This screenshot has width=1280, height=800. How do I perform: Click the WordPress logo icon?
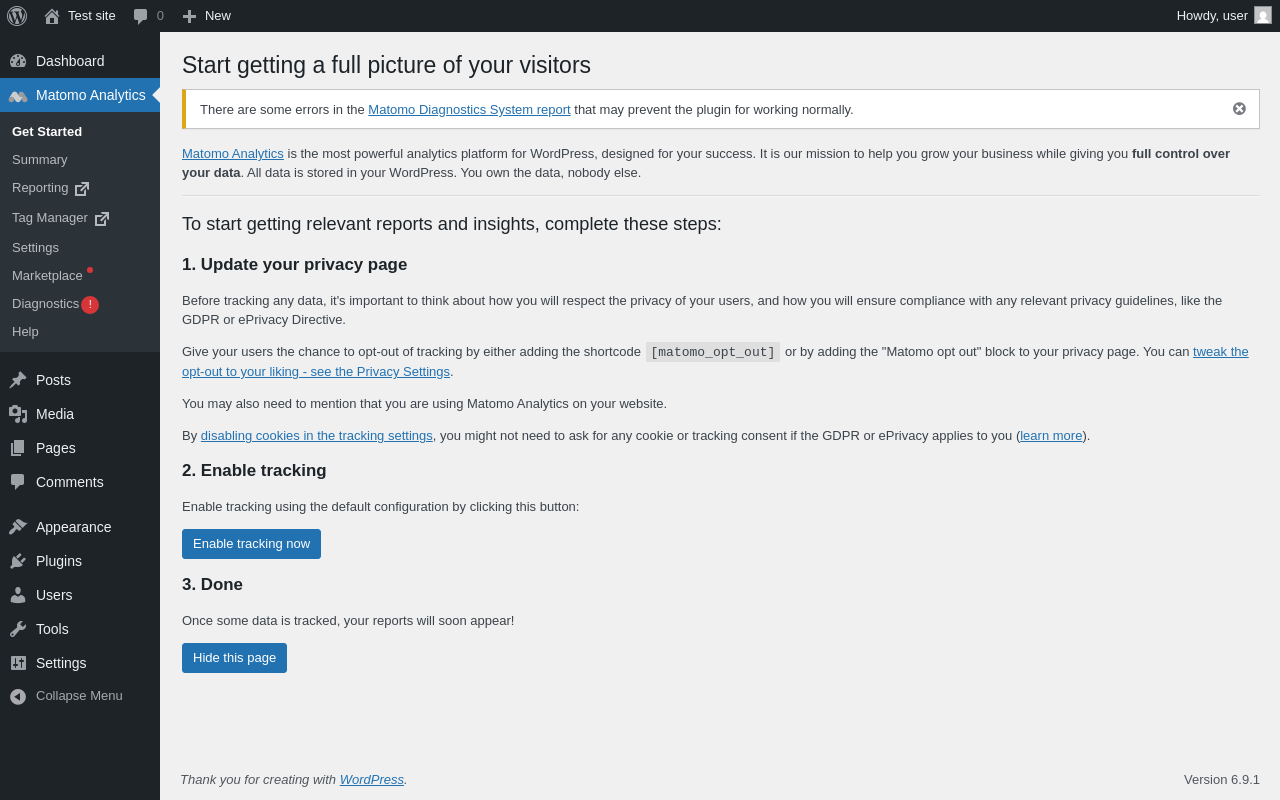coord(17,16)
